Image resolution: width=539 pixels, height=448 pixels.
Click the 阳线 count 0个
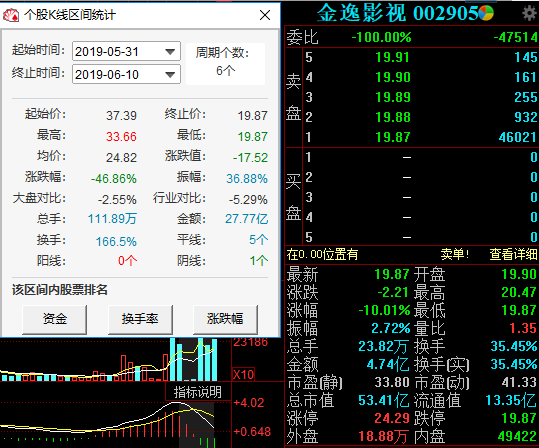tap(128, 261)
